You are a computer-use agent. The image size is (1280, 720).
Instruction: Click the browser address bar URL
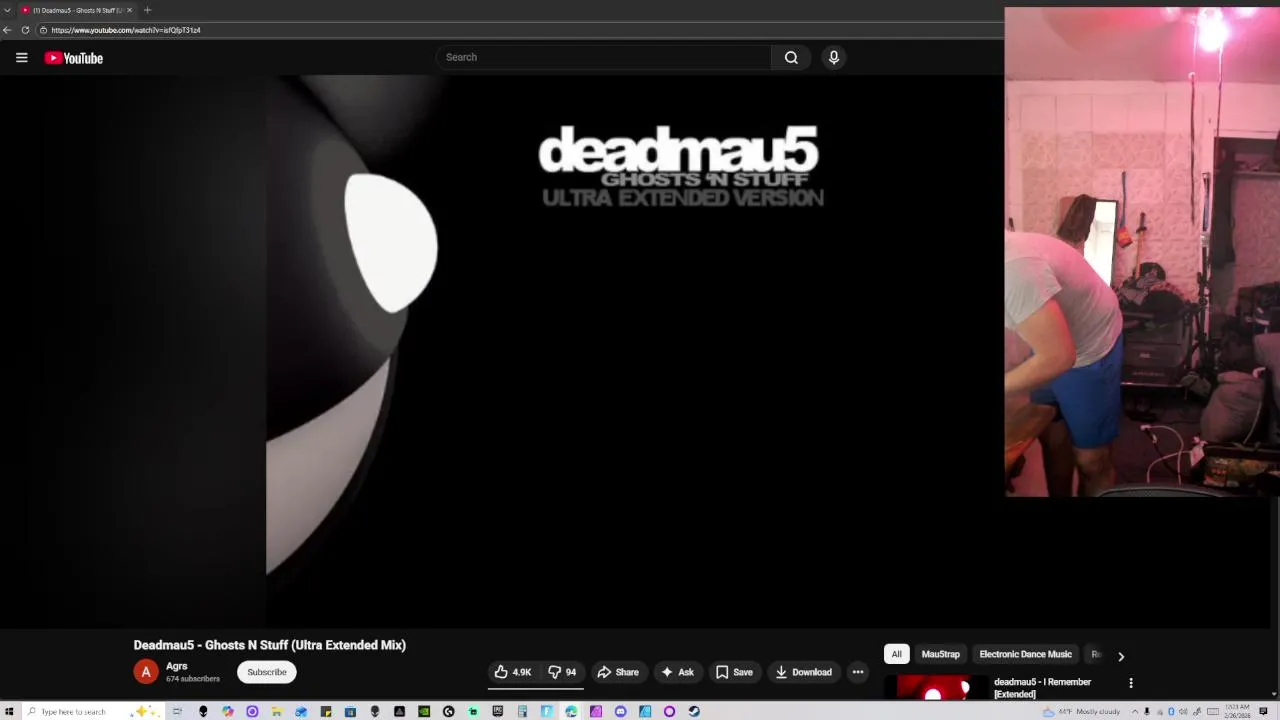tap(126, 30)
